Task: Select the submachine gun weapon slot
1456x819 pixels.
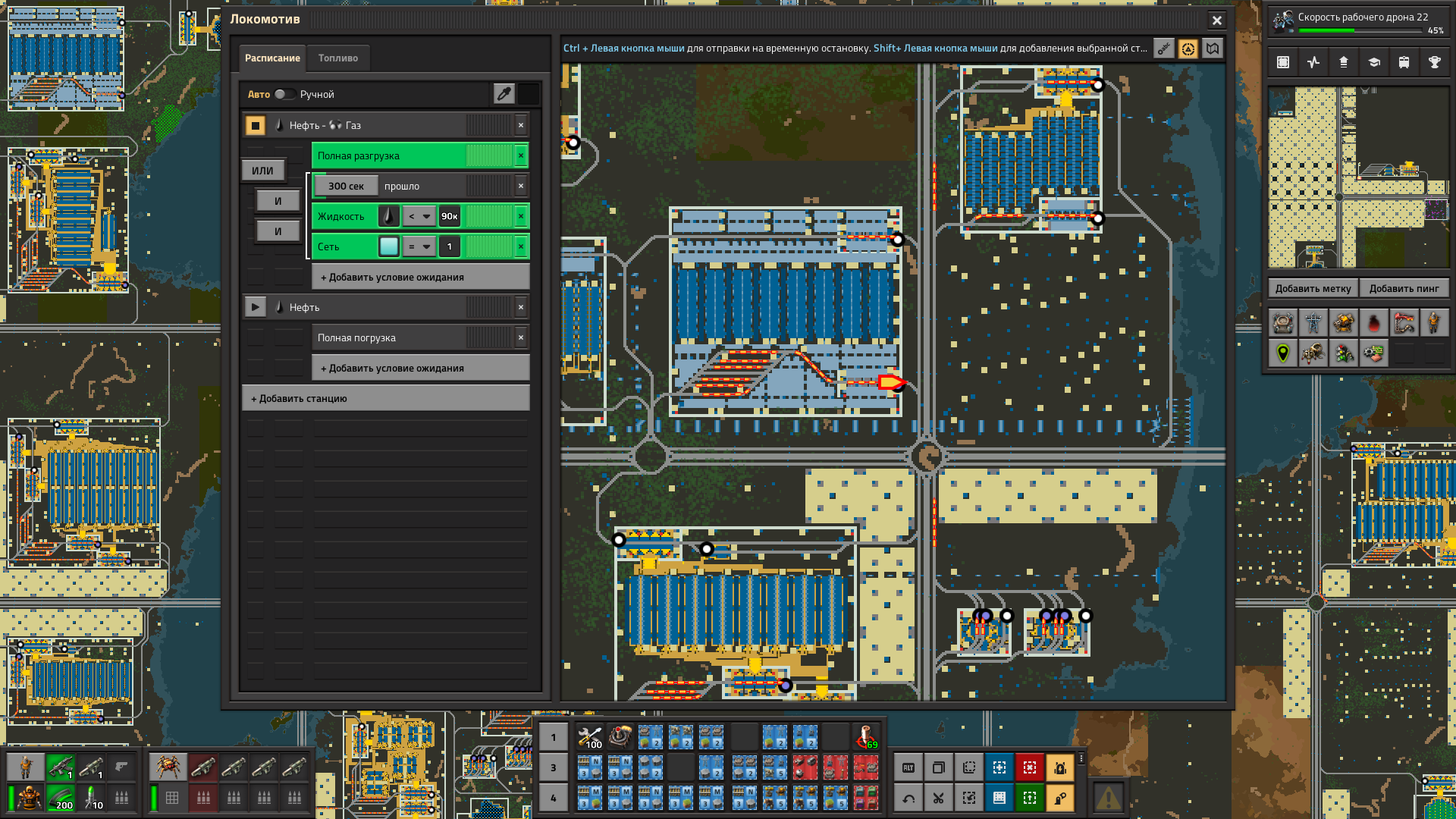Action: (x=61, y=767)
